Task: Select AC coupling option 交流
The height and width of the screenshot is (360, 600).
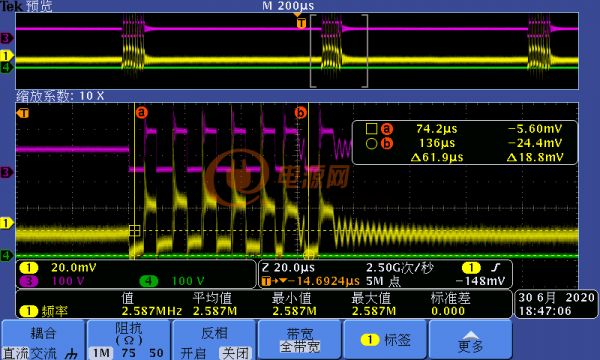Action: [43, 353]
